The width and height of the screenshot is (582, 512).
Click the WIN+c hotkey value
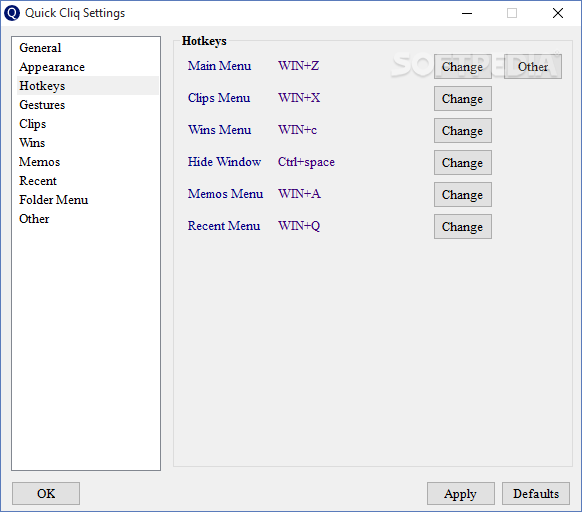(x=297, y=130)
